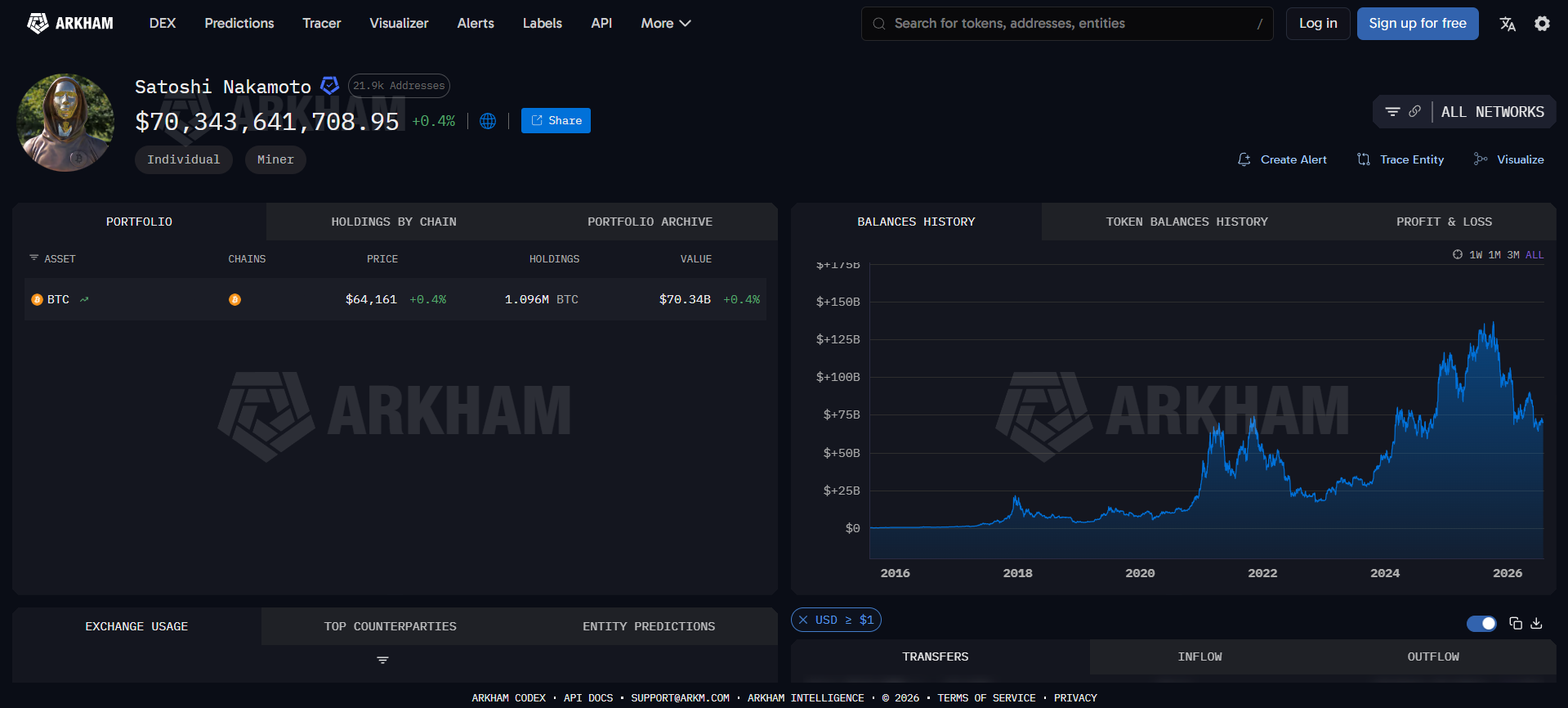Open the support email footer link

coord(680,698)
